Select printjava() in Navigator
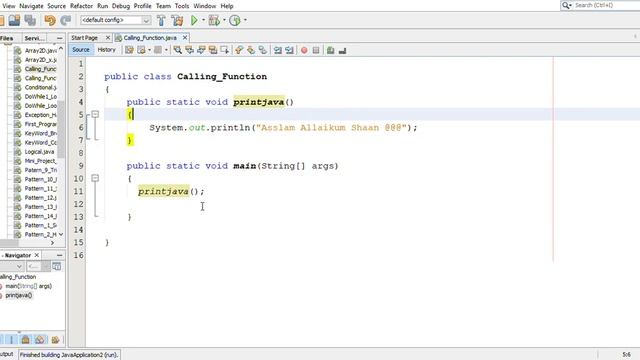 [x=19, y=295]
